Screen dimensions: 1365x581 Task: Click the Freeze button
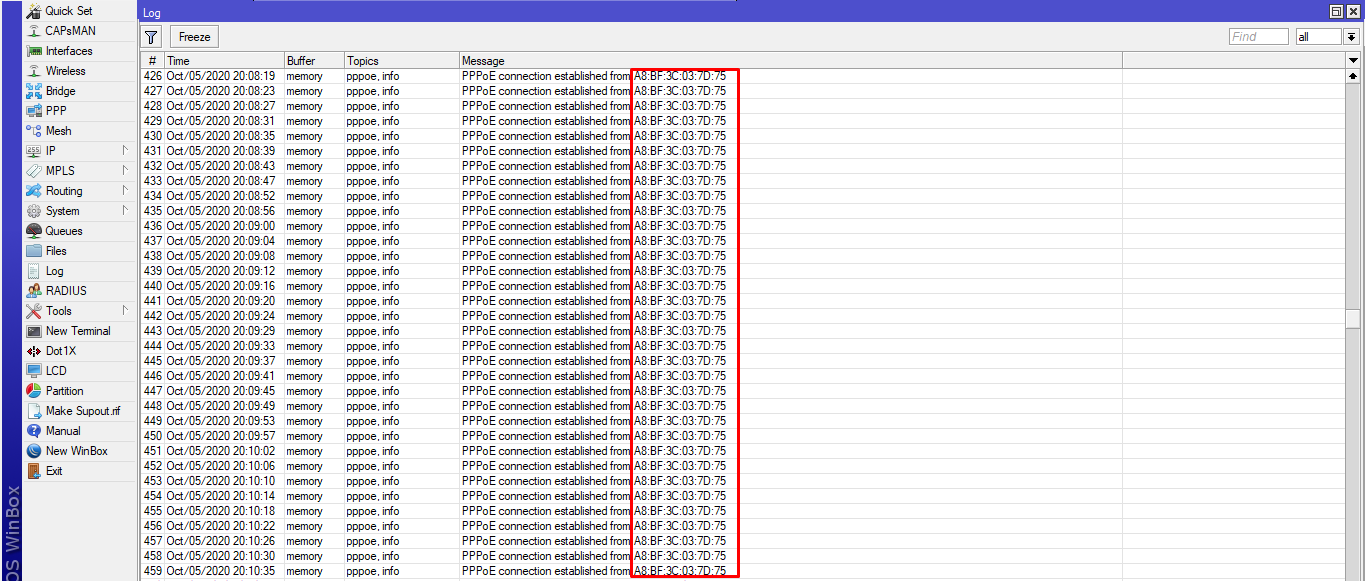[x=193, y=36]
